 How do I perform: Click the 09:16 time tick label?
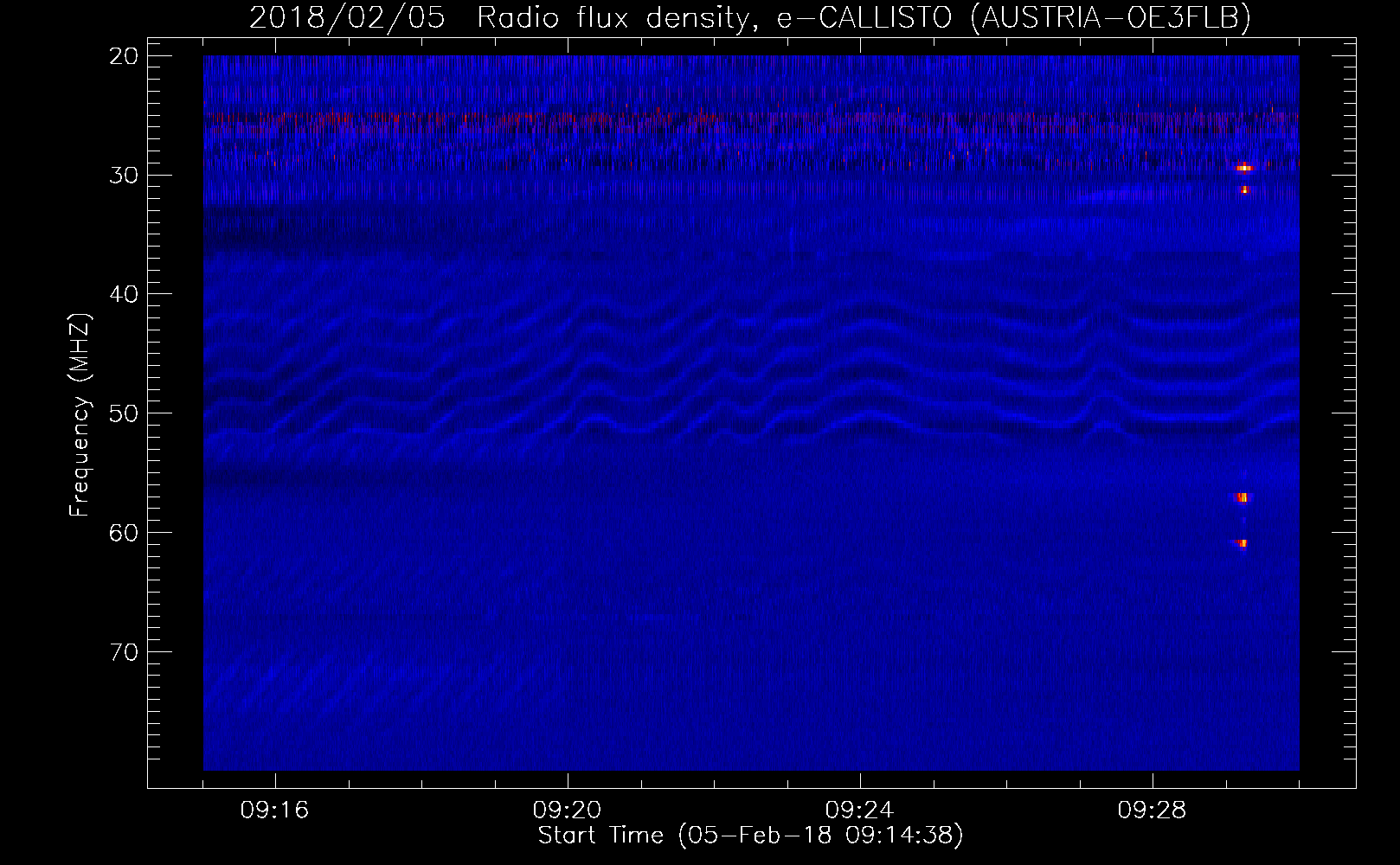point(275,811)
